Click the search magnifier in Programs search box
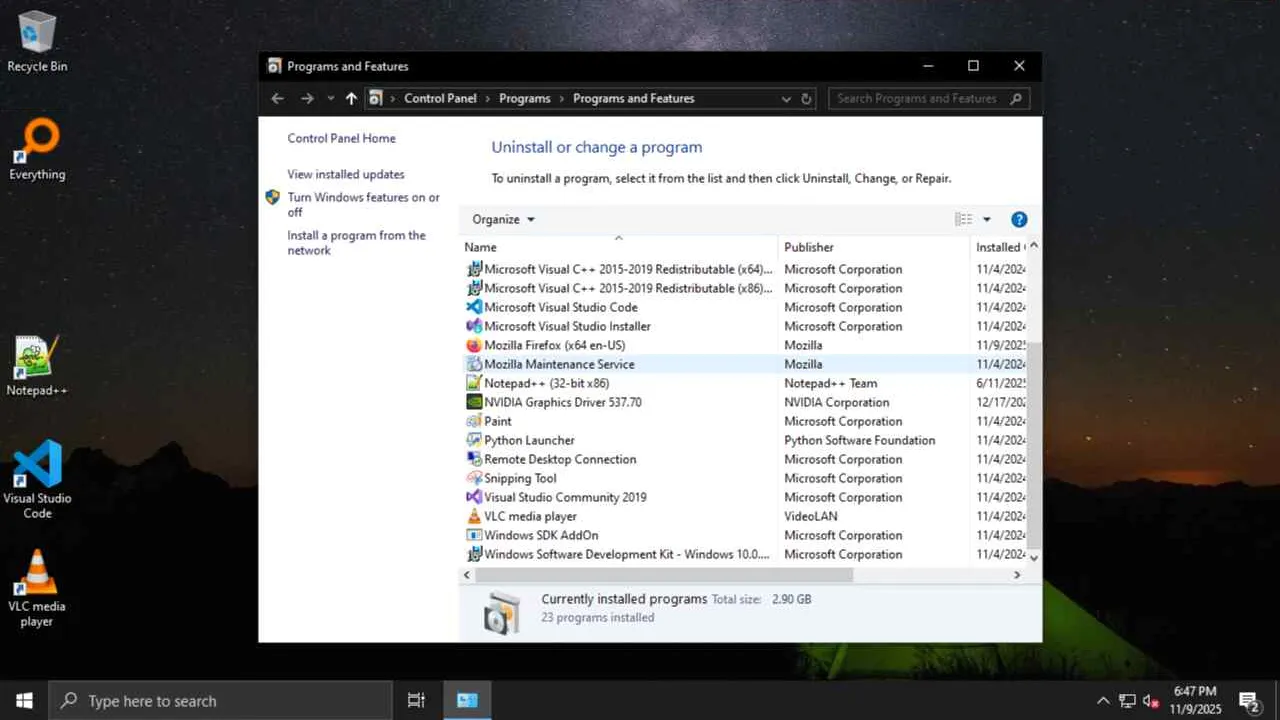 click(x=1016, y=98)
